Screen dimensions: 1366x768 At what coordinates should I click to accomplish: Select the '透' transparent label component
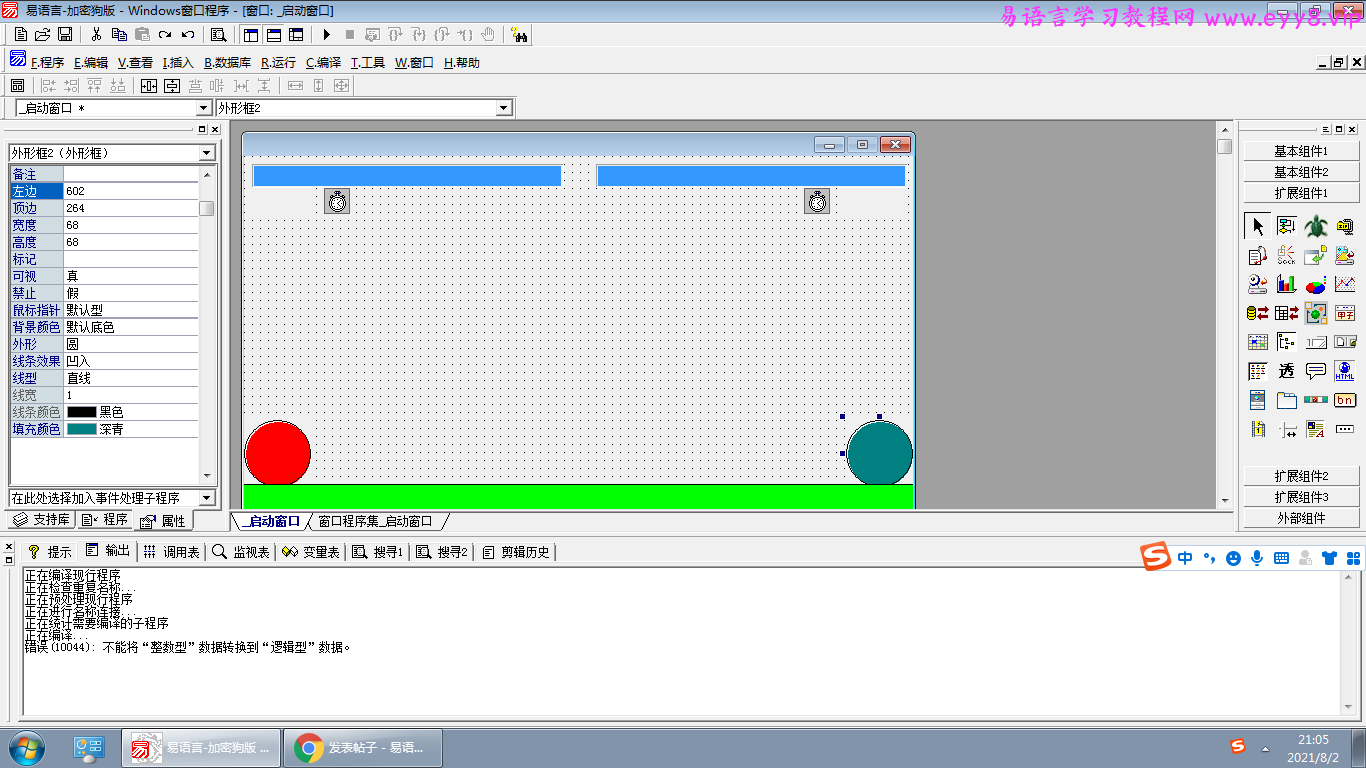coord(1286,372)
